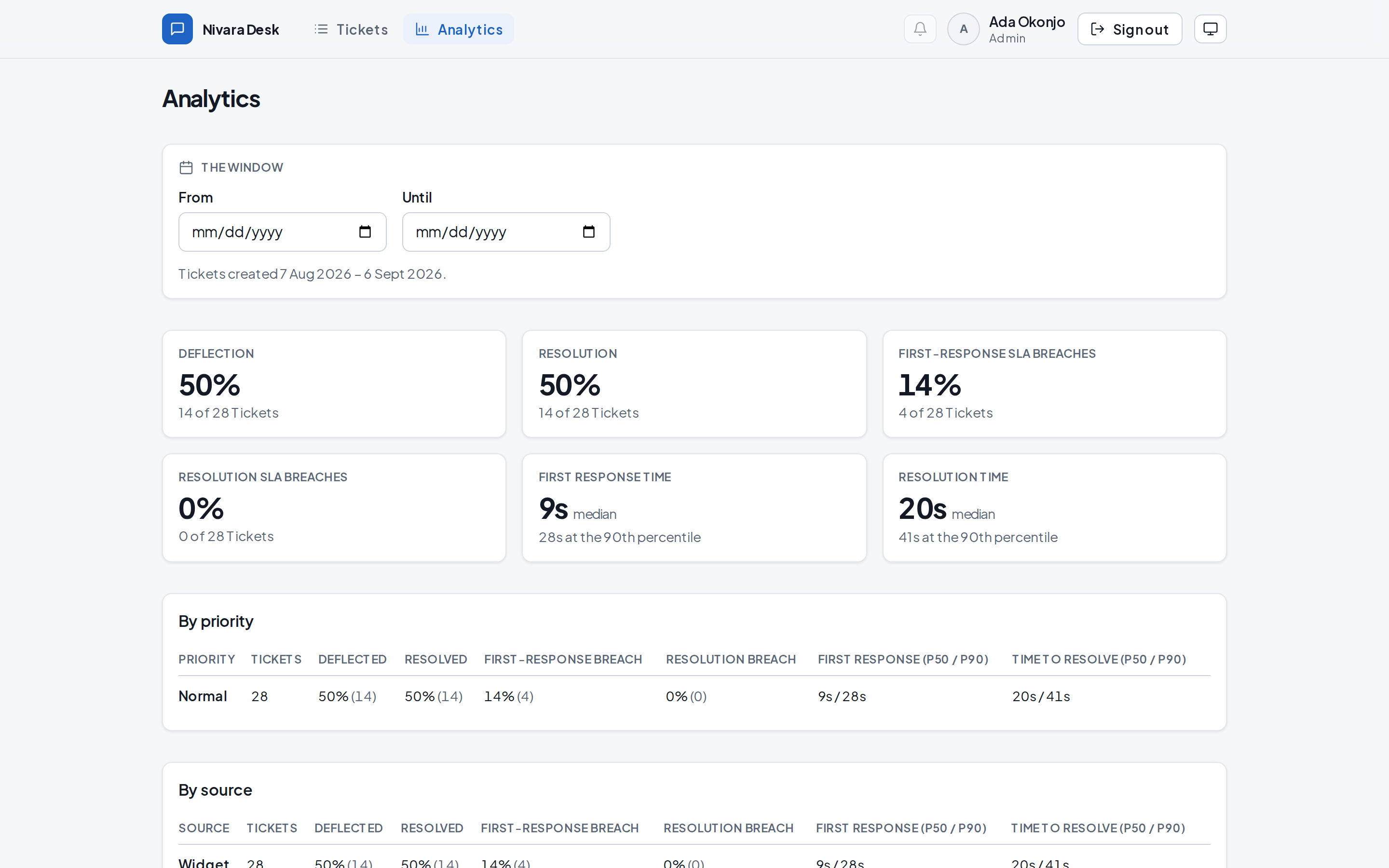
Task: Click the 'Tickets created 7 Aug 2026' summary text
Action: (312, 274)
